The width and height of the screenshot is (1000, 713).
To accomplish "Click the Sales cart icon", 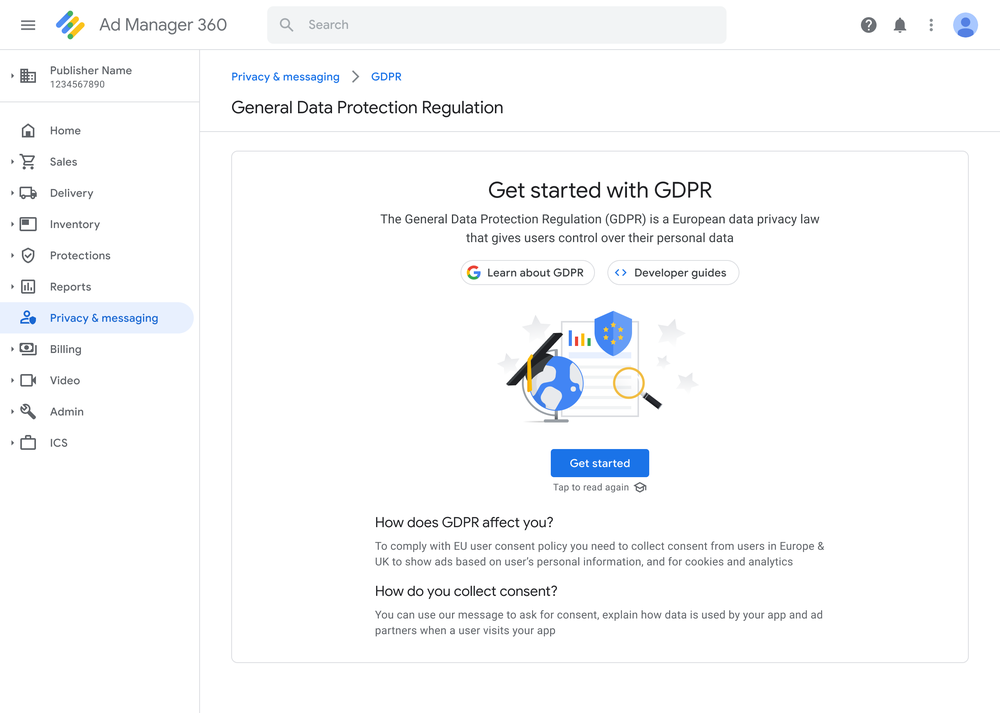I will (30, 161).
